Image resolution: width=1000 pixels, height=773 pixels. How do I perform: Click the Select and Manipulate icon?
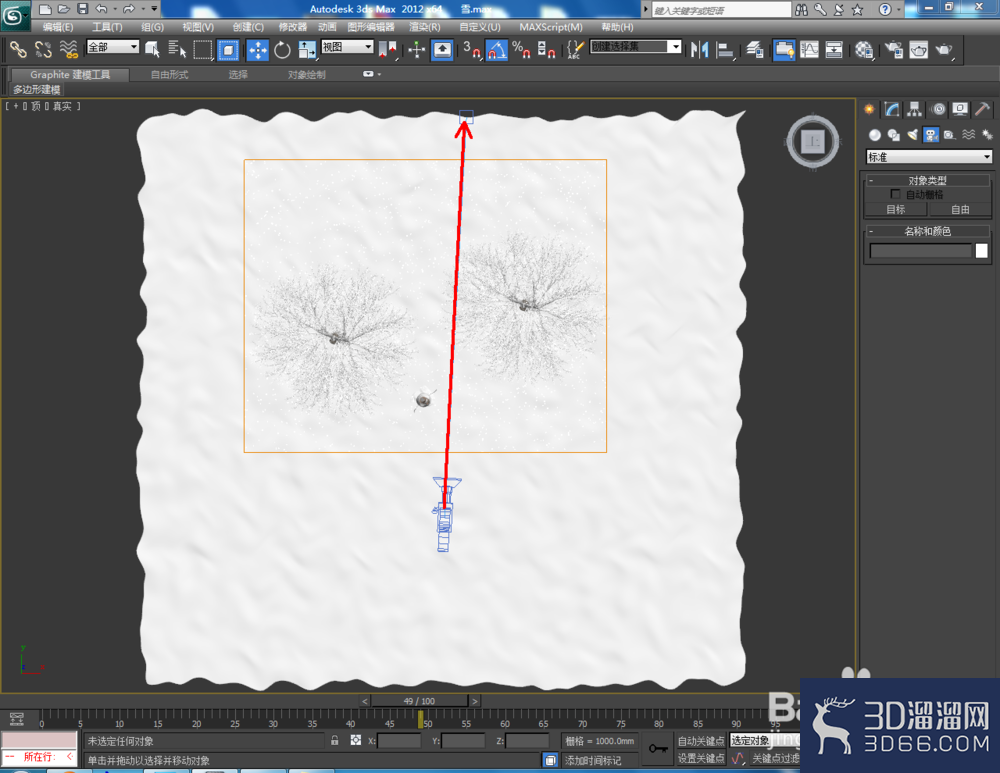point(416,49)
